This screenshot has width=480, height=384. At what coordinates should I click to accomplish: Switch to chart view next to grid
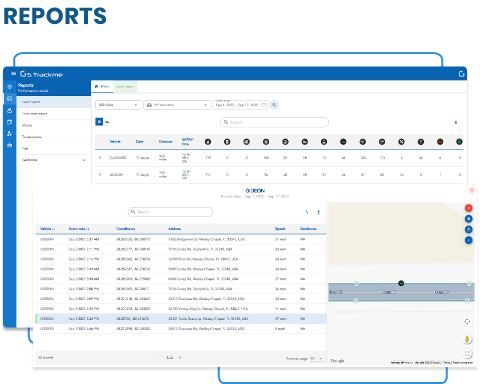point(107,122)
